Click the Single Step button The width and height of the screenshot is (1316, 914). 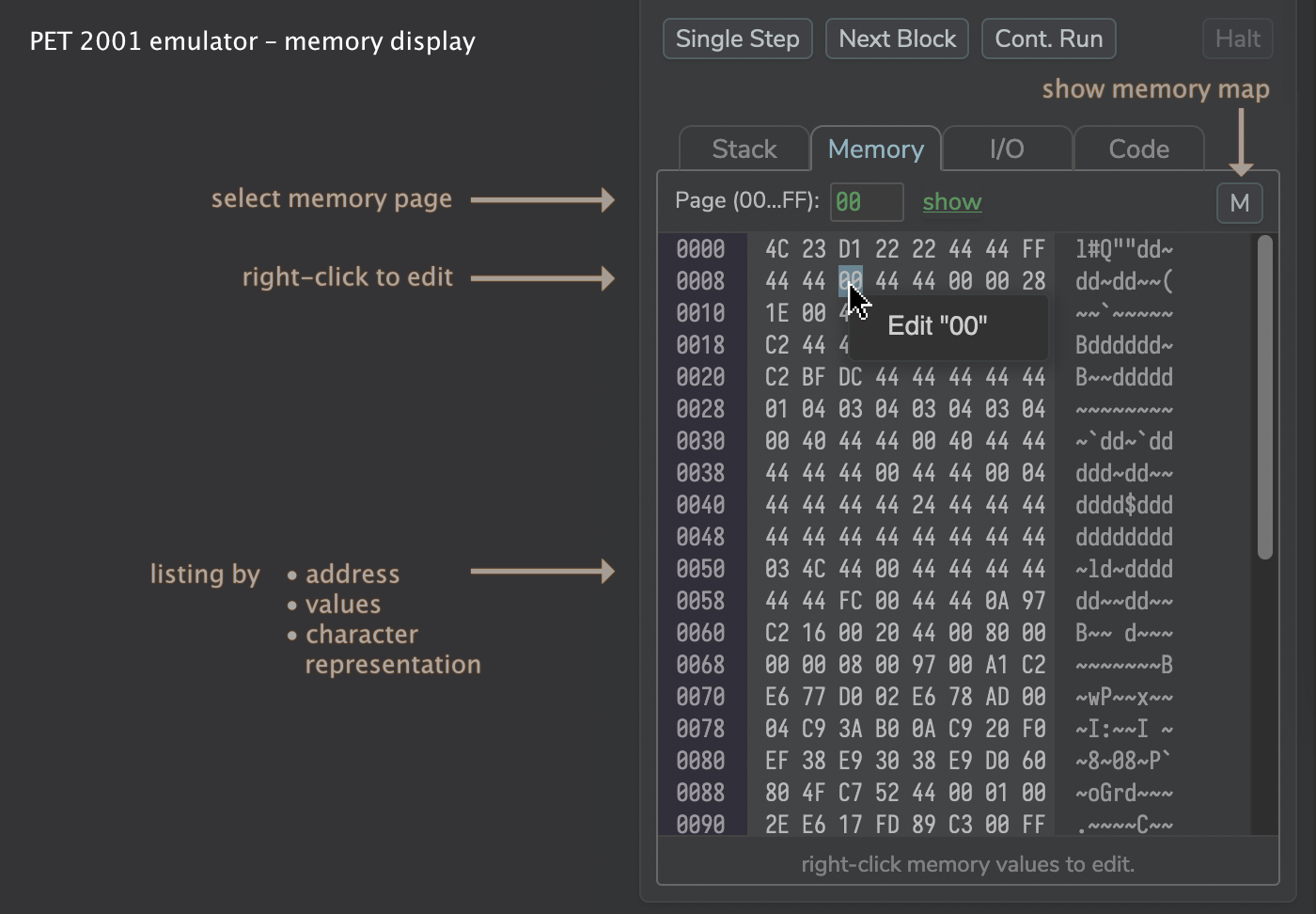(x=737, y=39)
